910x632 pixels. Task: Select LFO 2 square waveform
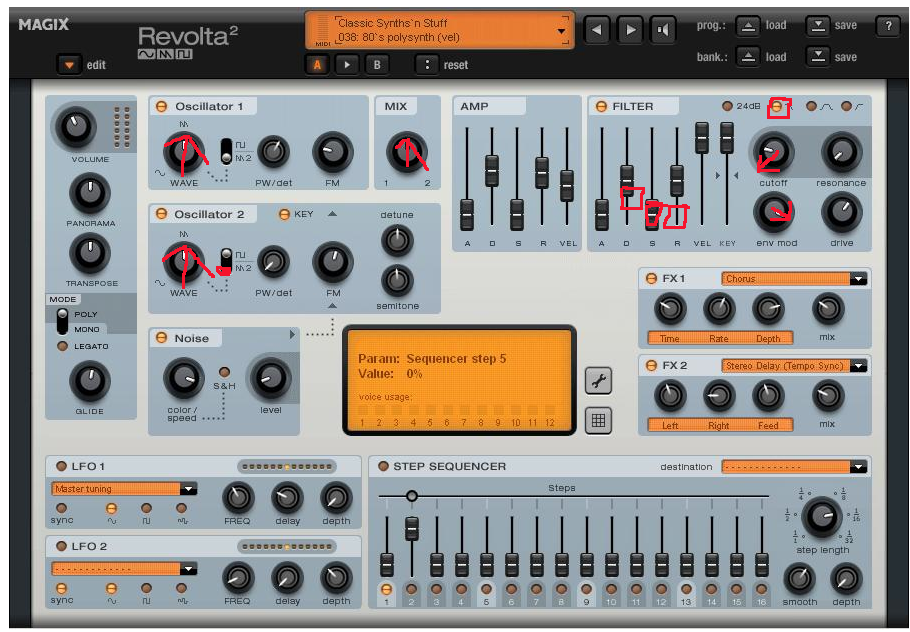tap(146, 588)
